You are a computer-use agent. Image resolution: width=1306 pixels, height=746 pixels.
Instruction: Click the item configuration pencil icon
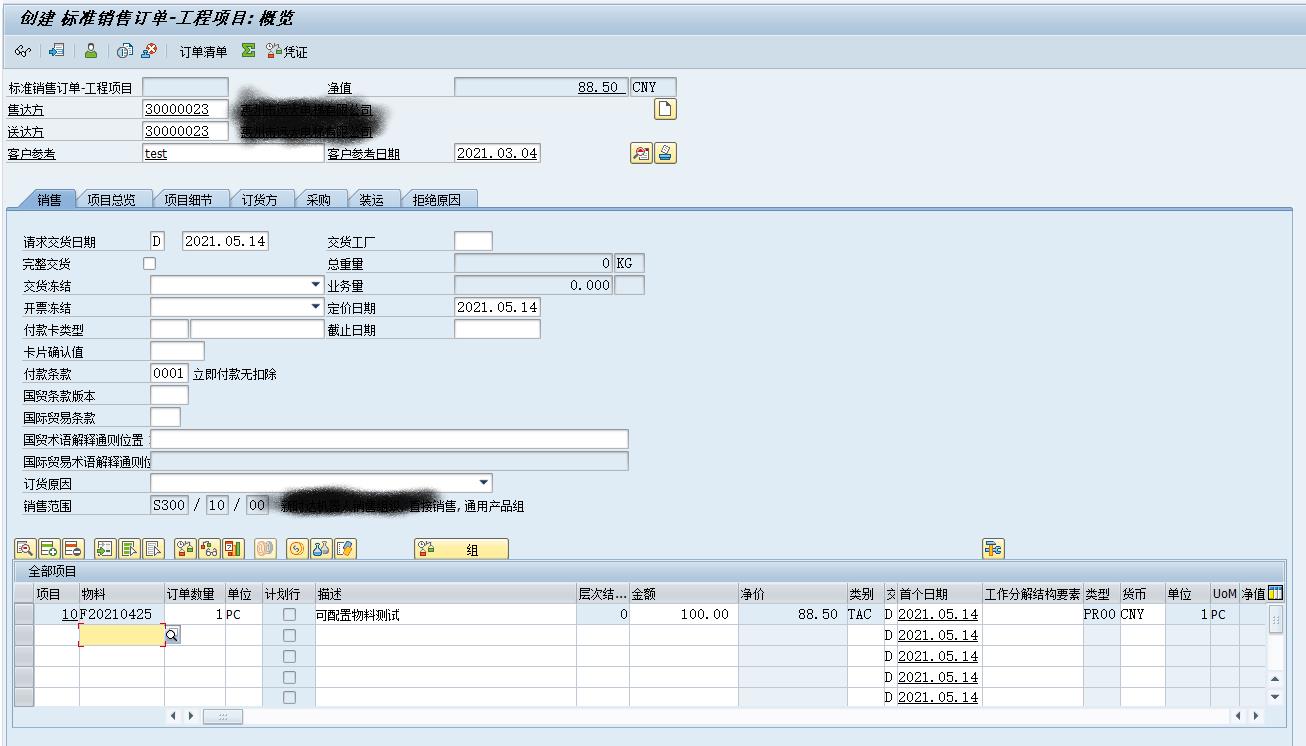point(345,548)
